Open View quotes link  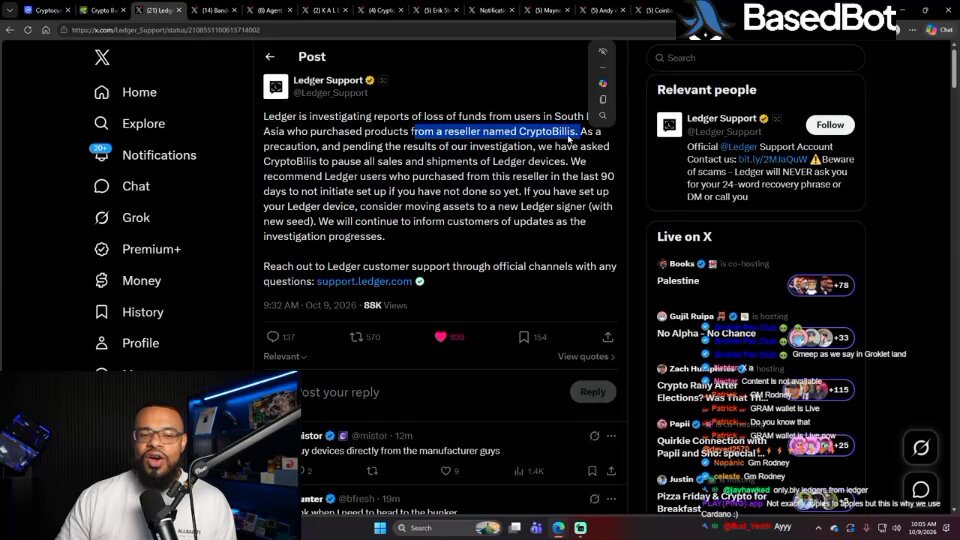point(586,356)
